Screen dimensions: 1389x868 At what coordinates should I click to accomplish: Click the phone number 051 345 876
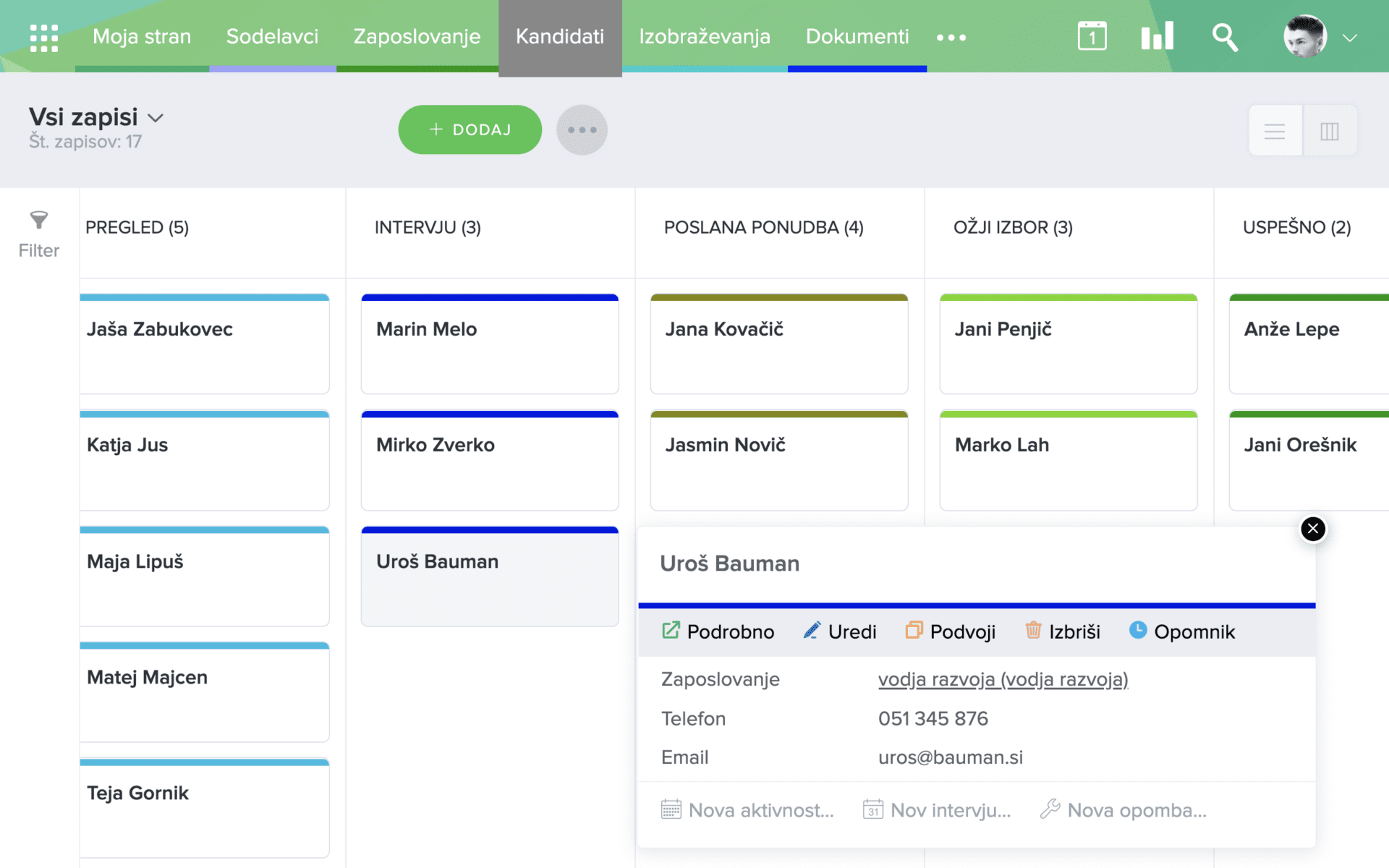tap(933, 718)
